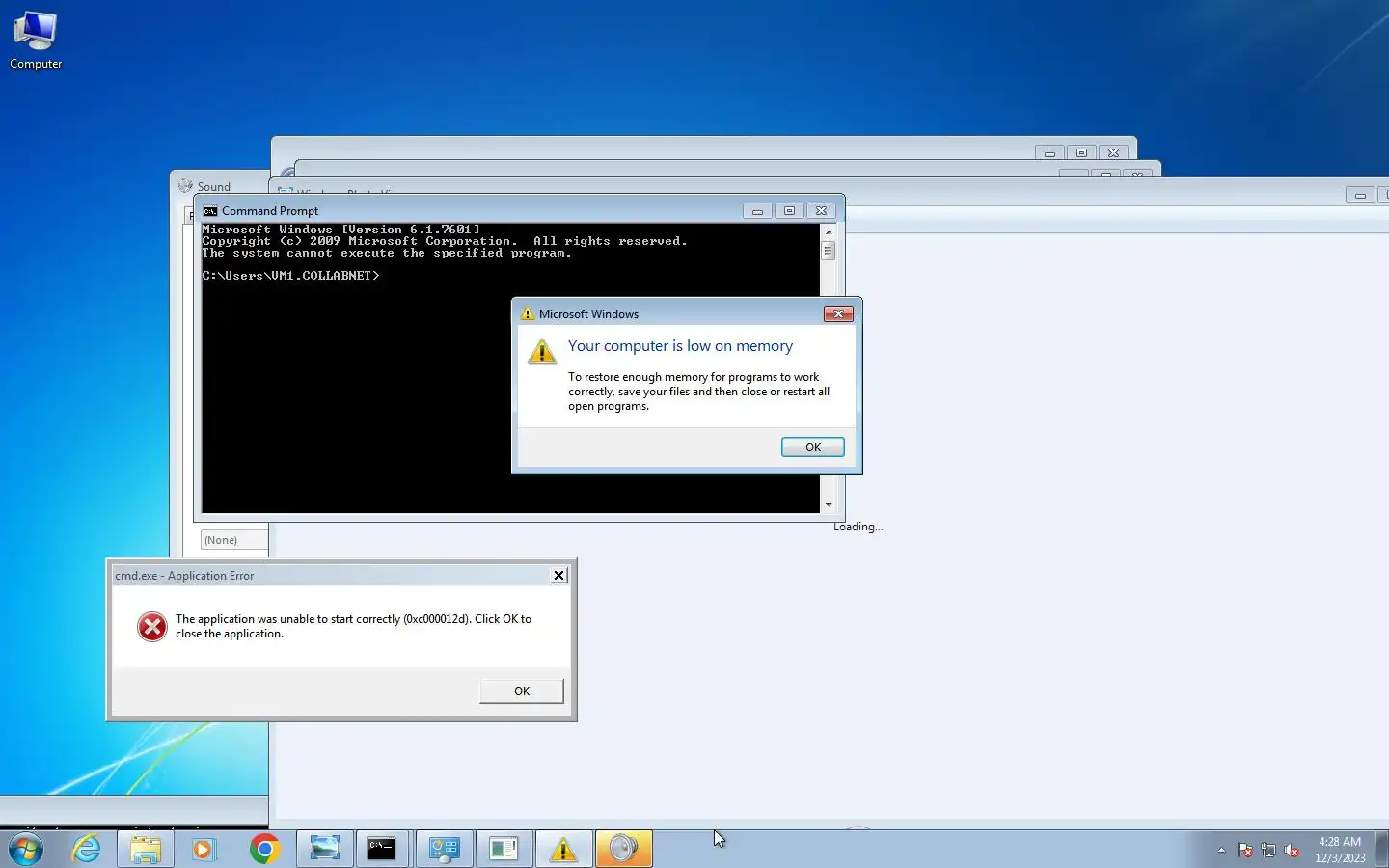This screenshot has width=1389, height=868.
Task: Maximize the Command Prompt window
Action: [x=789, y=211]
